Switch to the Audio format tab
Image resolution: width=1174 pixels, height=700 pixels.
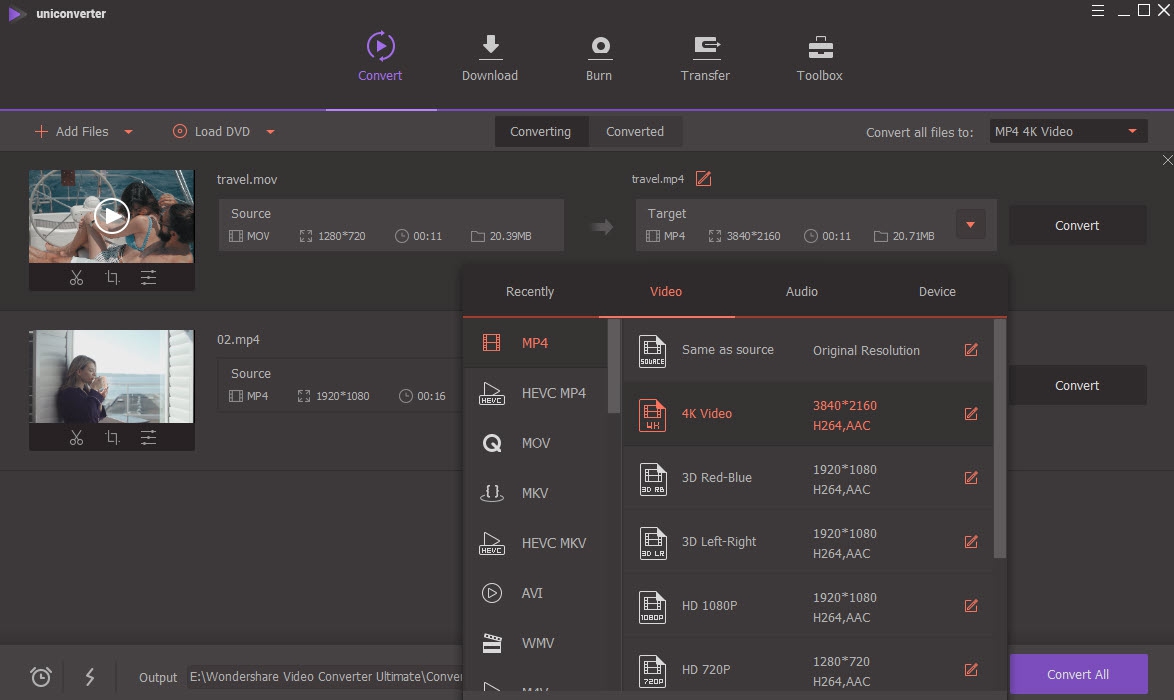(x=801, y=292)
